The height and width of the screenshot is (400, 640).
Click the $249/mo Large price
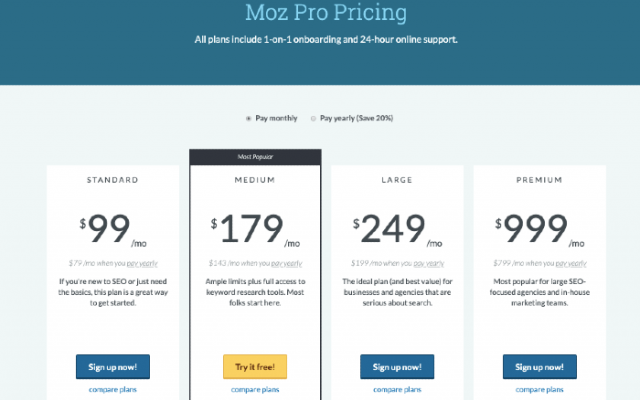click(397, 229)
